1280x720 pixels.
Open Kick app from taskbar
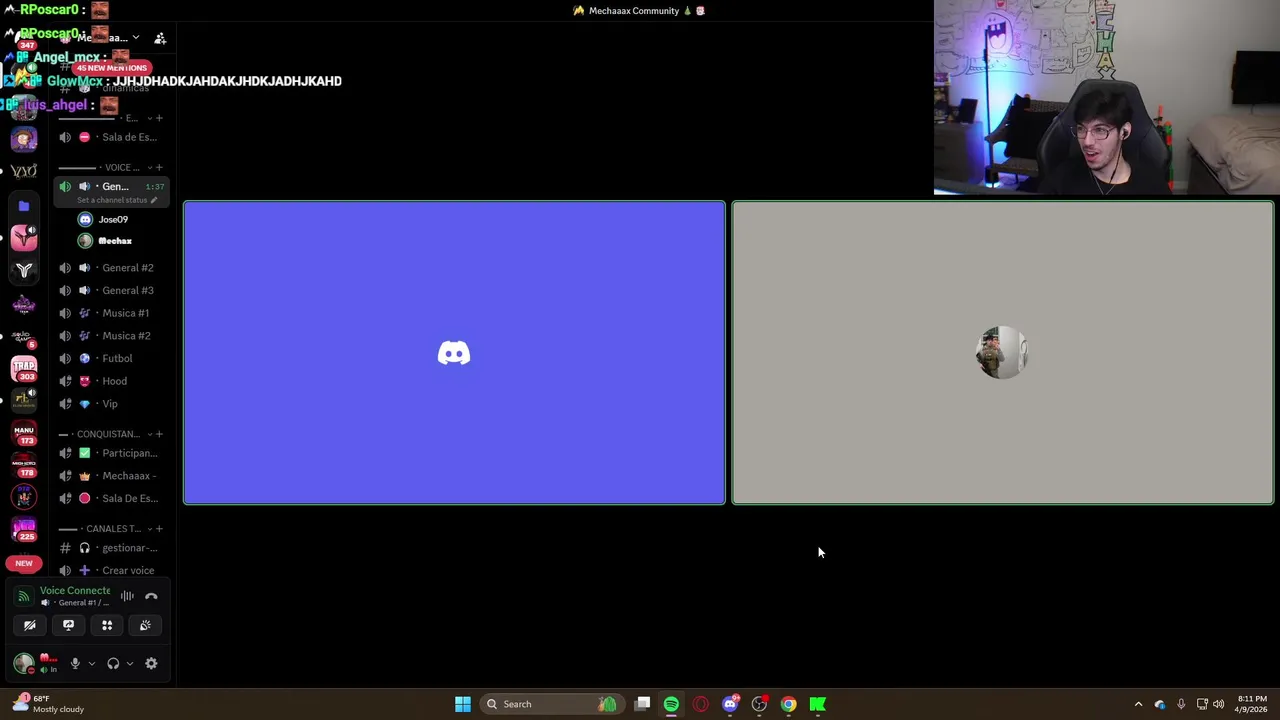tap(818, 704)
